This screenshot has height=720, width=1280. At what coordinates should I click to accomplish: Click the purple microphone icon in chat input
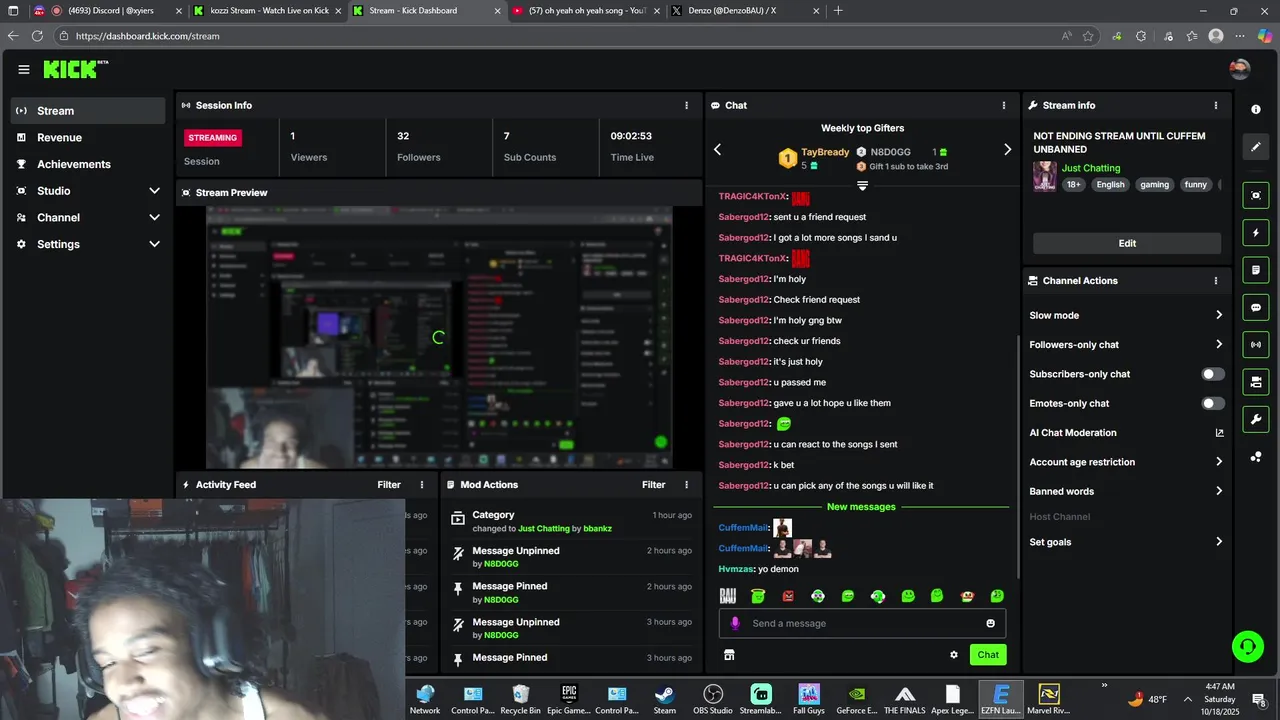[x=735, y=623]
